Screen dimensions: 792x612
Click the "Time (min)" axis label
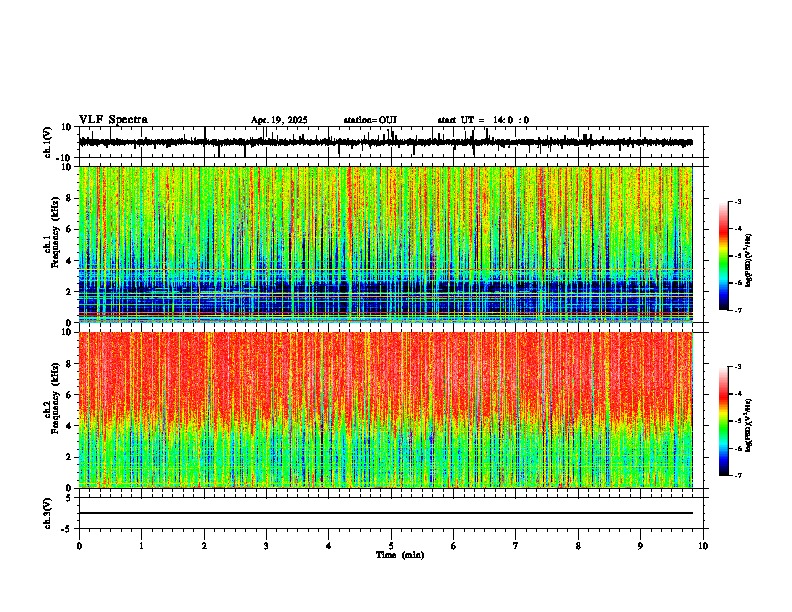click(x=400, y=555)
